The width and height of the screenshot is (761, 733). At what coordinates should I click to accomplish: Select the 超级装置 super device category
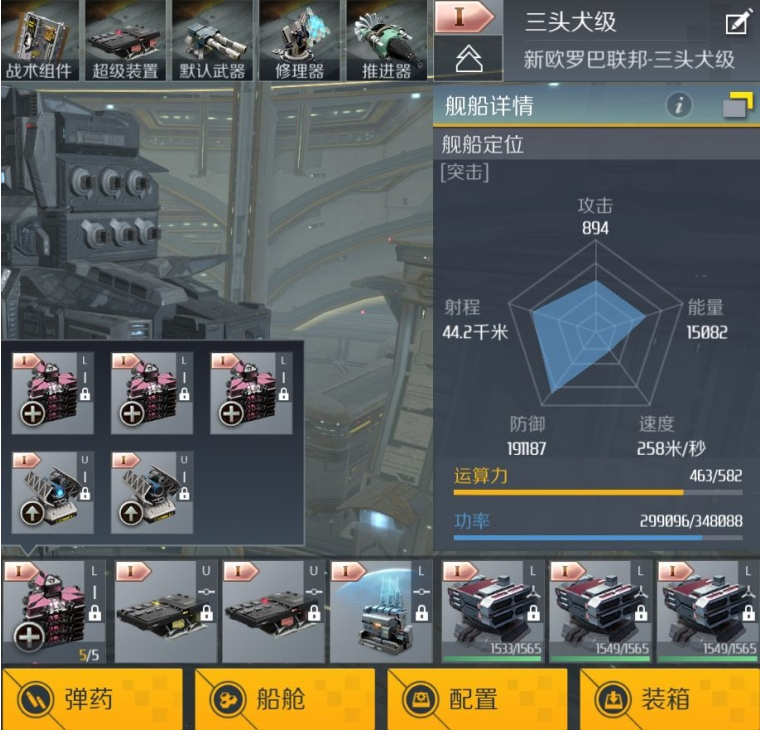click(x=126, y=41)
